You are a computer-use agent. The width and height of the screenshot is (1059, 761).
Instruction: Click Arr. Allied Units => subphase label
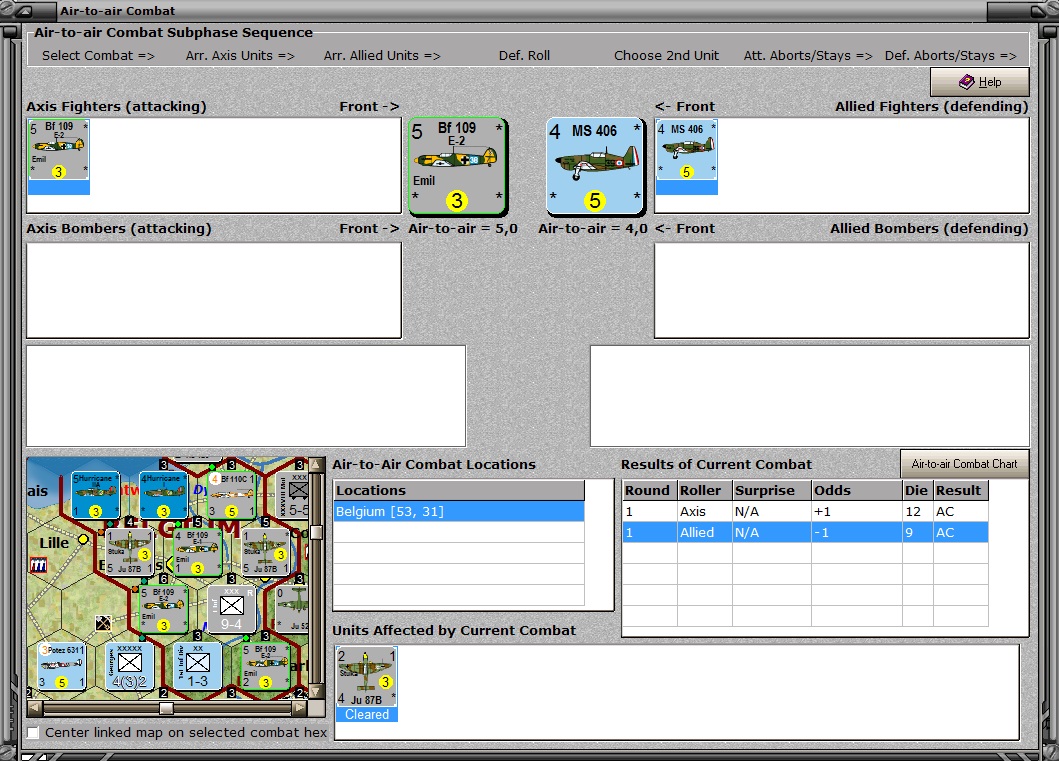tap(382, 55)
